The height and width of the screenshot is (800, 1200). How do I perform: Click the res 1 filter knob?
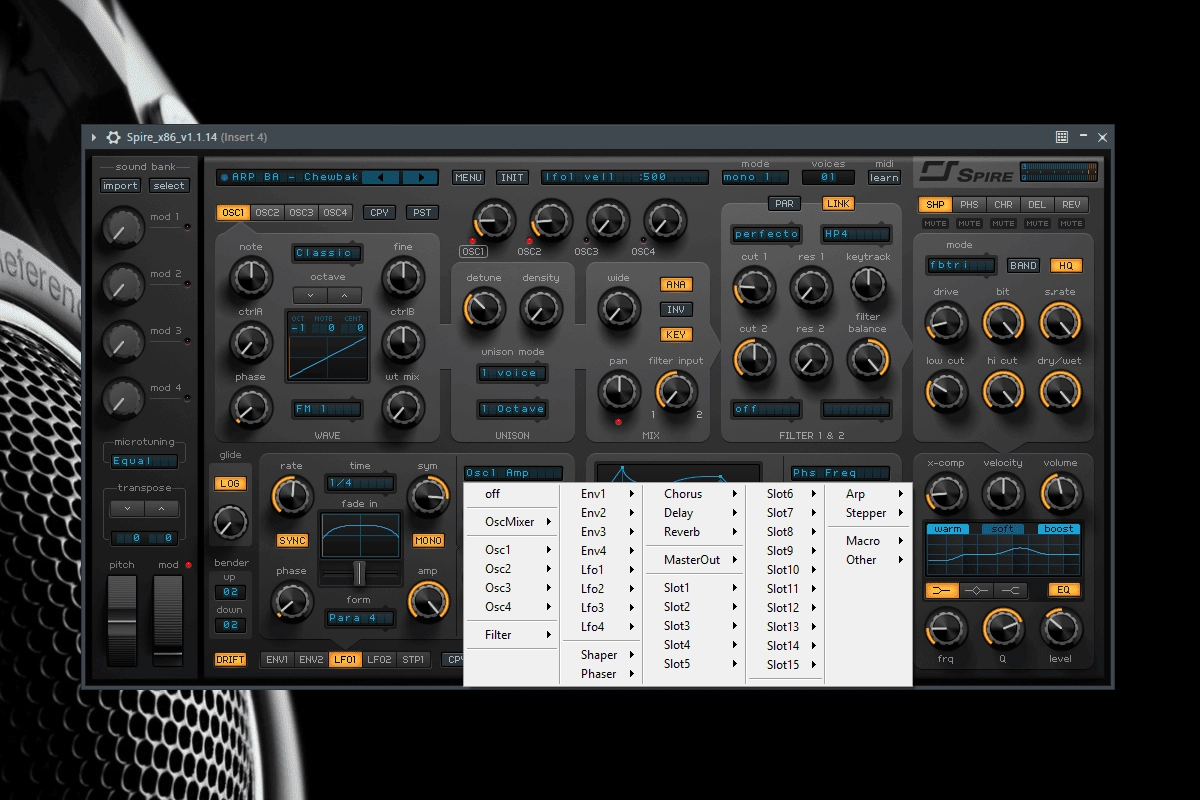click(x=811, y=287)
